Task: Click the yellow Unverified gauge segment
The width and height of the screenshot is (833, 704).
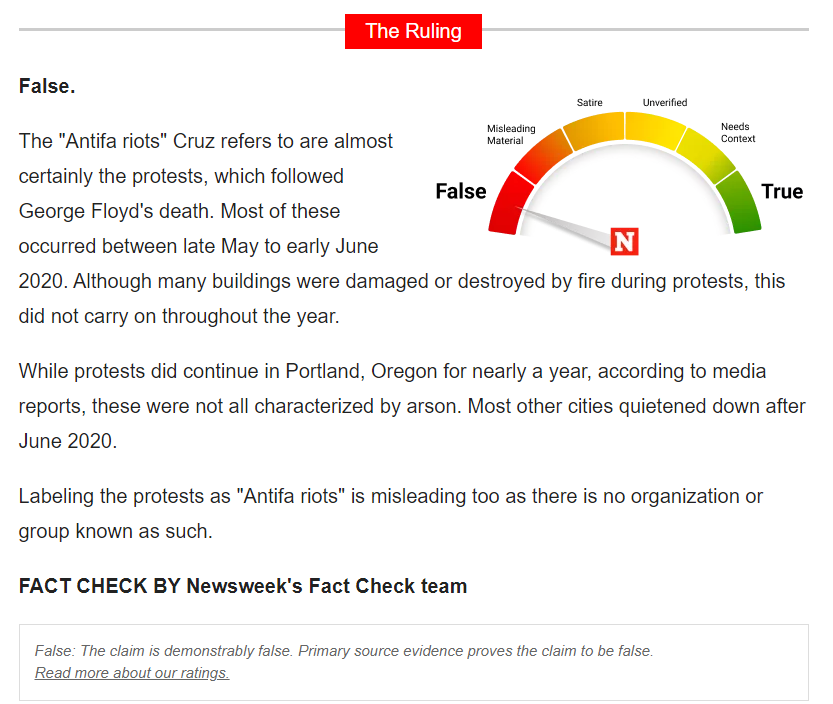Action: 654,130
